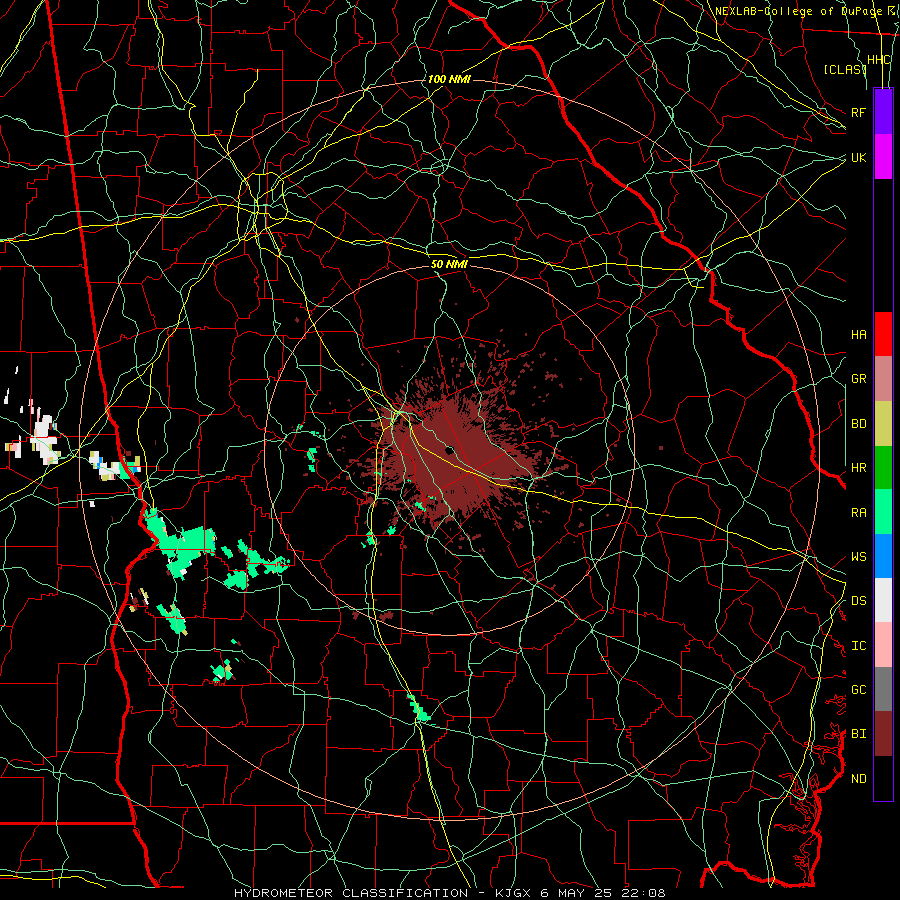Click the ND black legend swatch
Viewport: 900px width, 900px height.
click(x=883, y=778)
